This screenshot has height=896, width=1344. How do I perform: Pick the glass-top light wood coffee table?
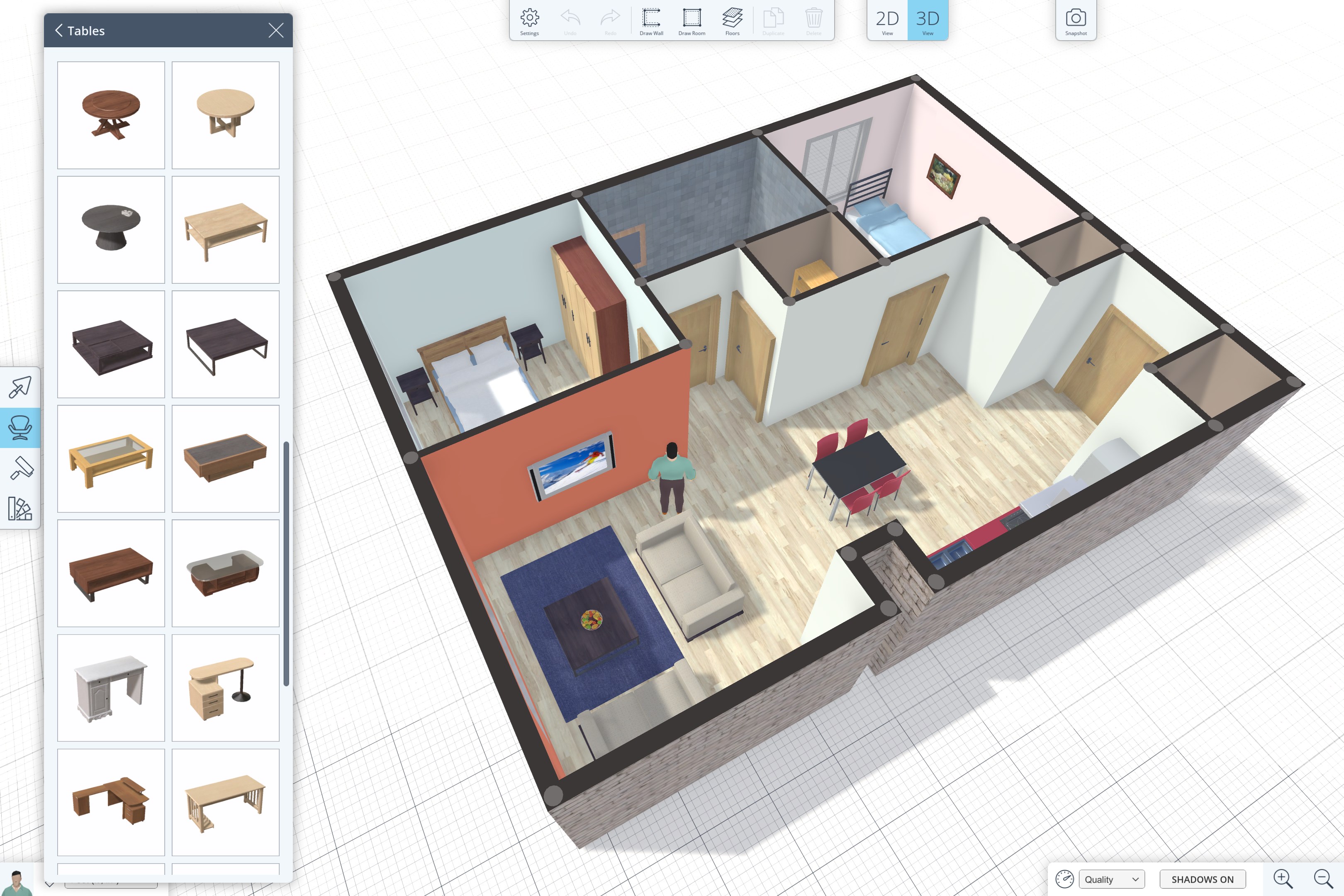[x=111, y=459]
